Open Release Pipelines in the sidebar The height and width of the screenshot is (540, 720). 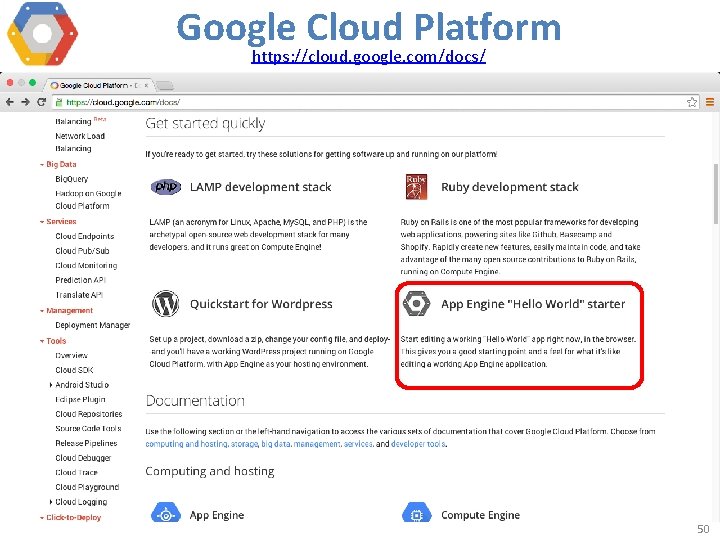[86, 443]
